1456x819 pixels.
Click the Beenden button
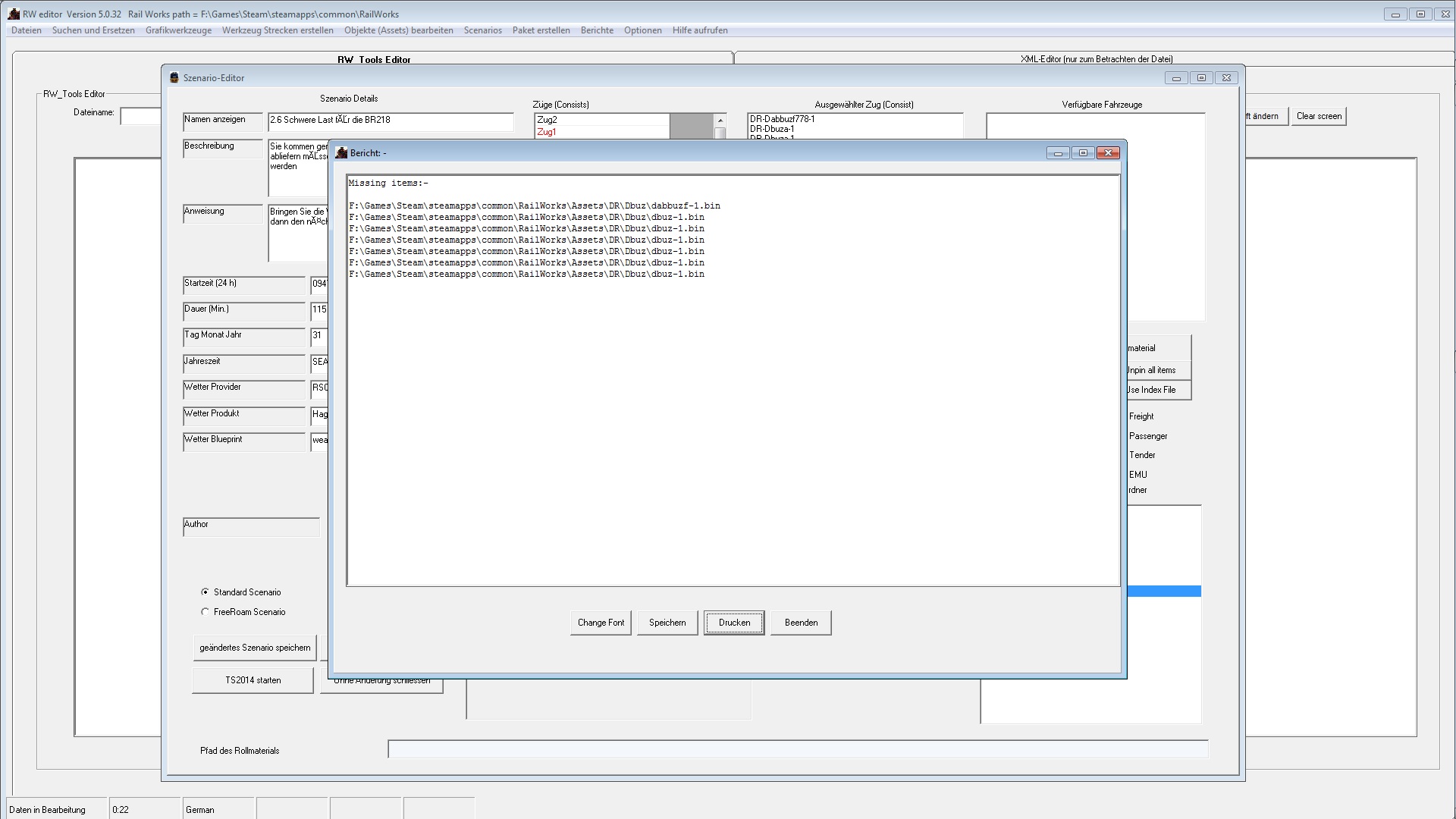(801, 623)
